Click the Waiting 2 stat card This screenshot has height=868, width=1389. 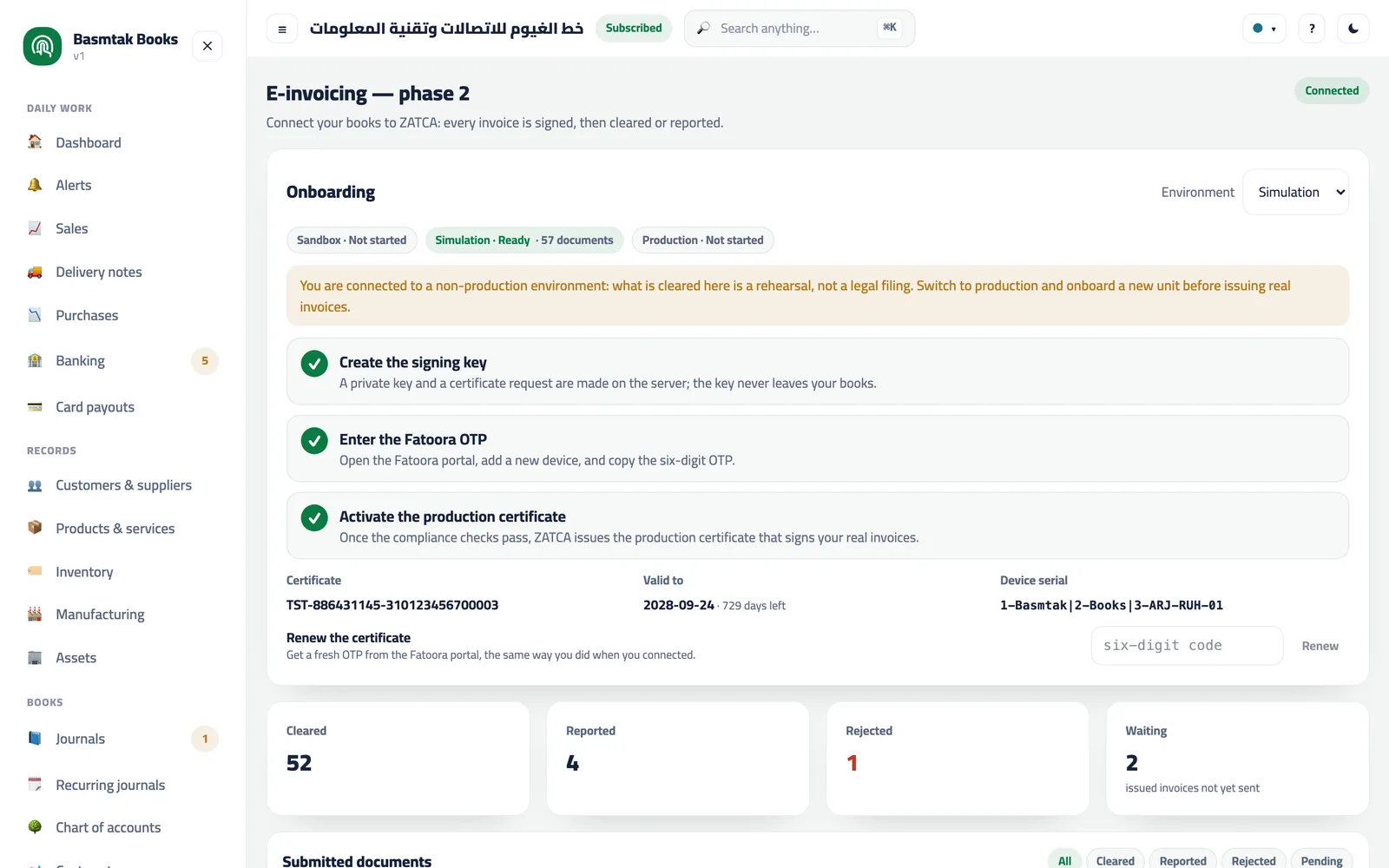pyautogui.click(x=1237, y=759)
